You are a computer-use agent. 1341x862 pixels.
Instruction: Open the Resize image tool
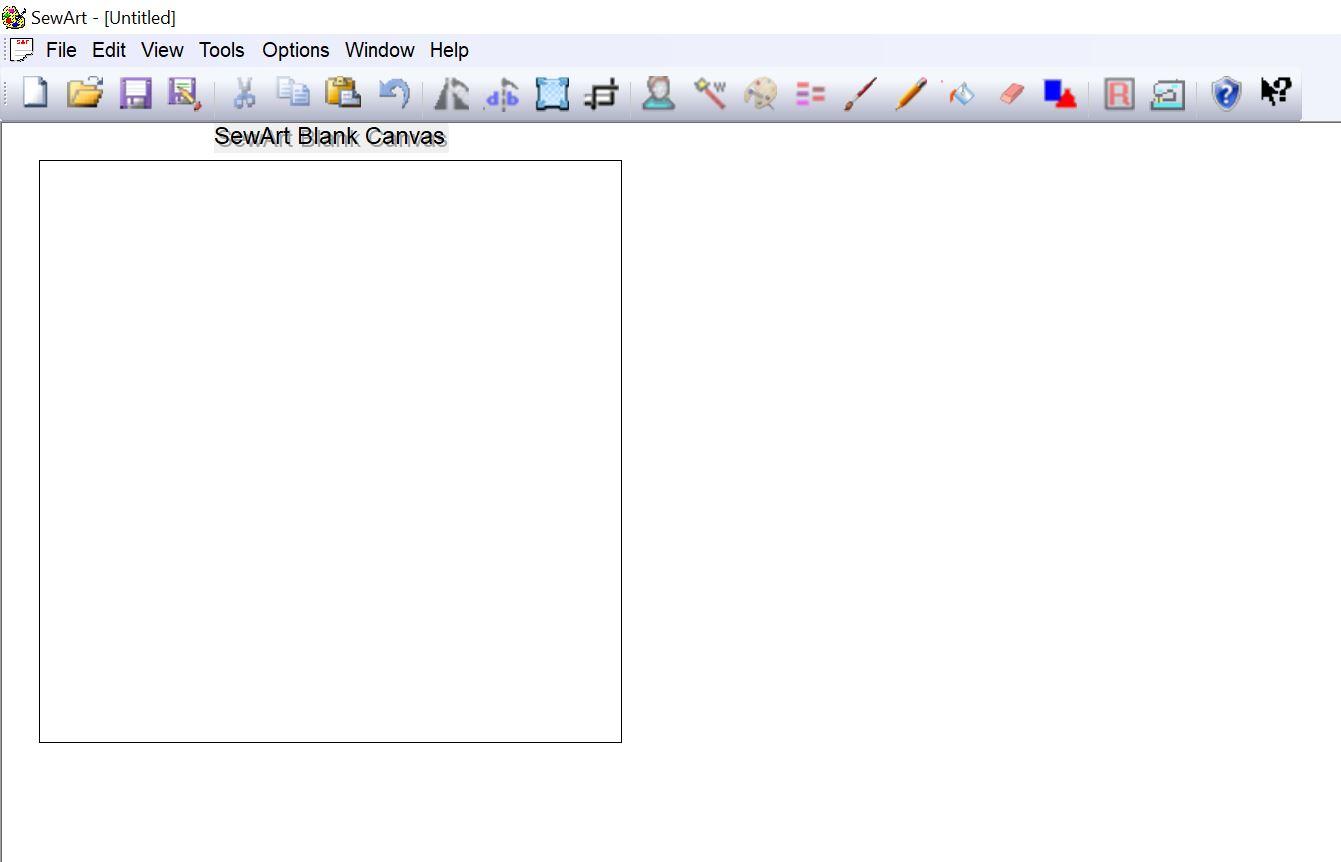pos(552,94)
